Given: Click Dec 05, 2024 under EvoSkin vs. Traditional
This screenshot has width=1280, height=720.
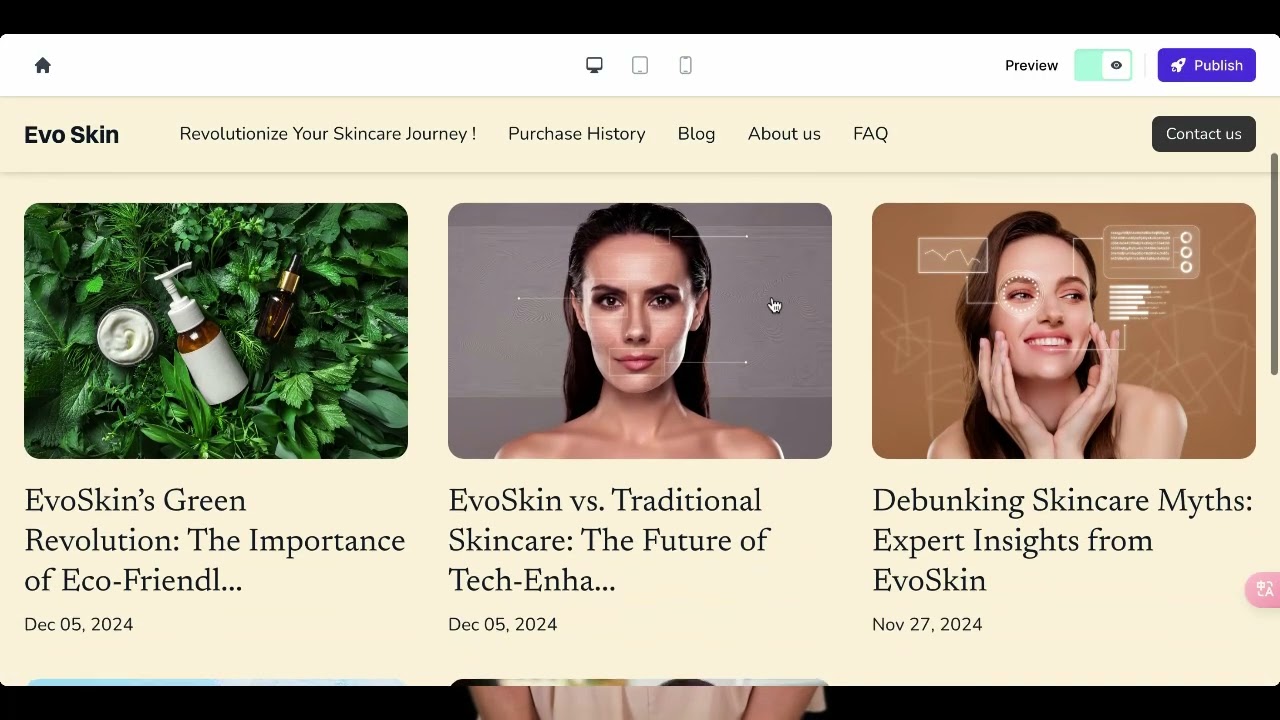Looking at the screenshot, I should [x=502, y=624].
